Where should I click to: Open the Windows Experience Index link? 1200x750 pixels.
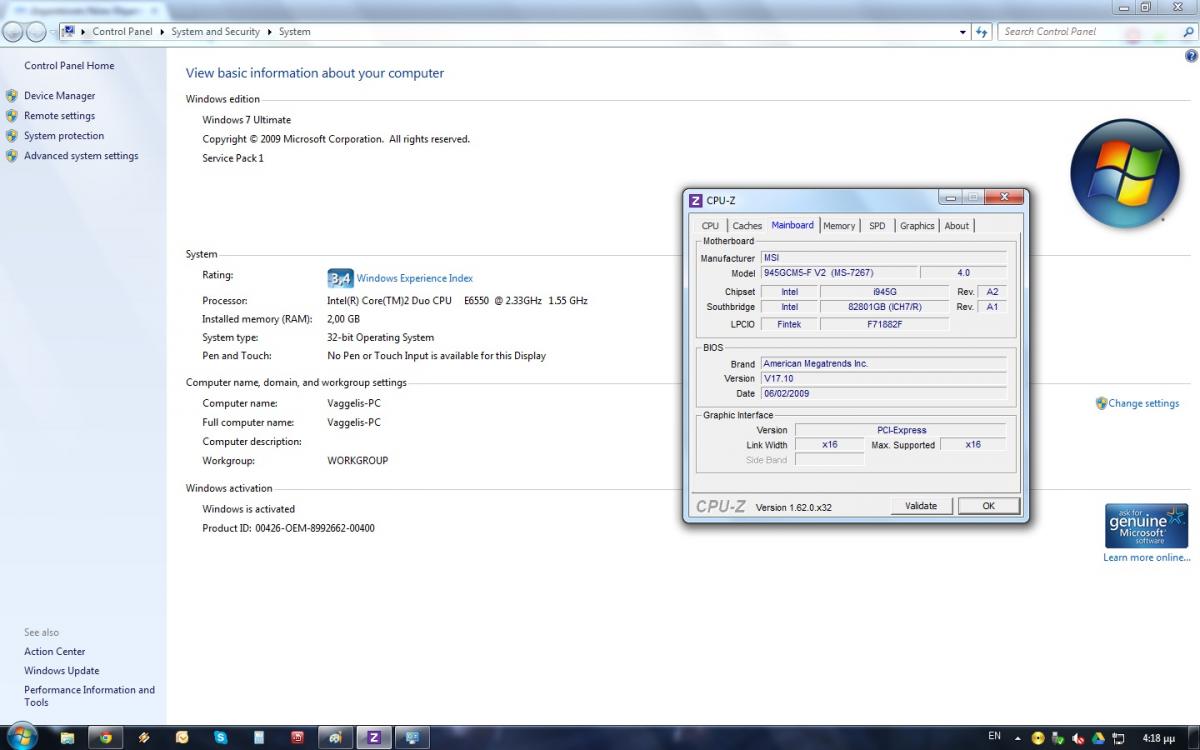(x=415, y=278)
